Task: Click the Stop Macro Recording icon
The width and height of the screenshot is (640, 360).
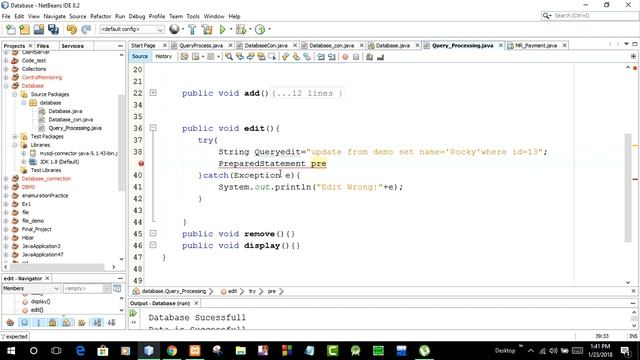Action: coord(356,57)
